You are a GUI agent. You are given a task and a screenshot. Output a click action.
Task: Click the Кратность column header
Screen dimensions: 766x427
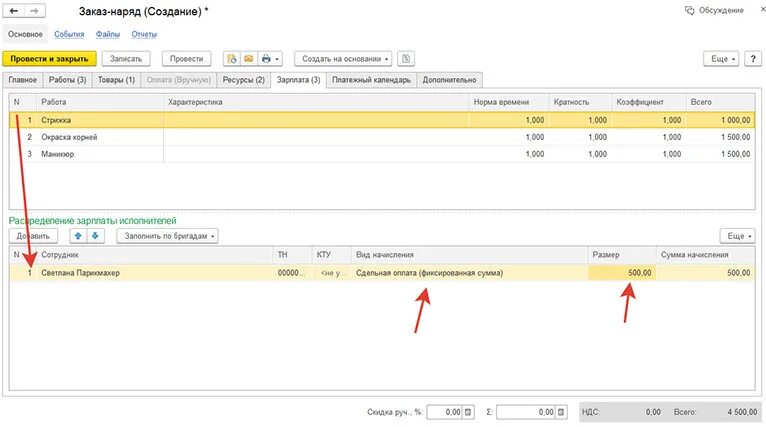pyautogui.click(x=580, y=102)
